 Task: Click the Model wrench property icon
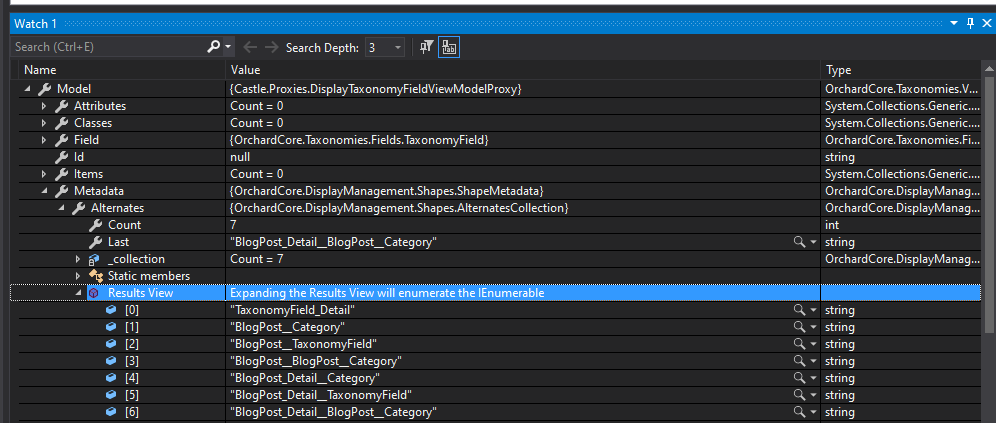pyautogui.click(x=44, y=89)
